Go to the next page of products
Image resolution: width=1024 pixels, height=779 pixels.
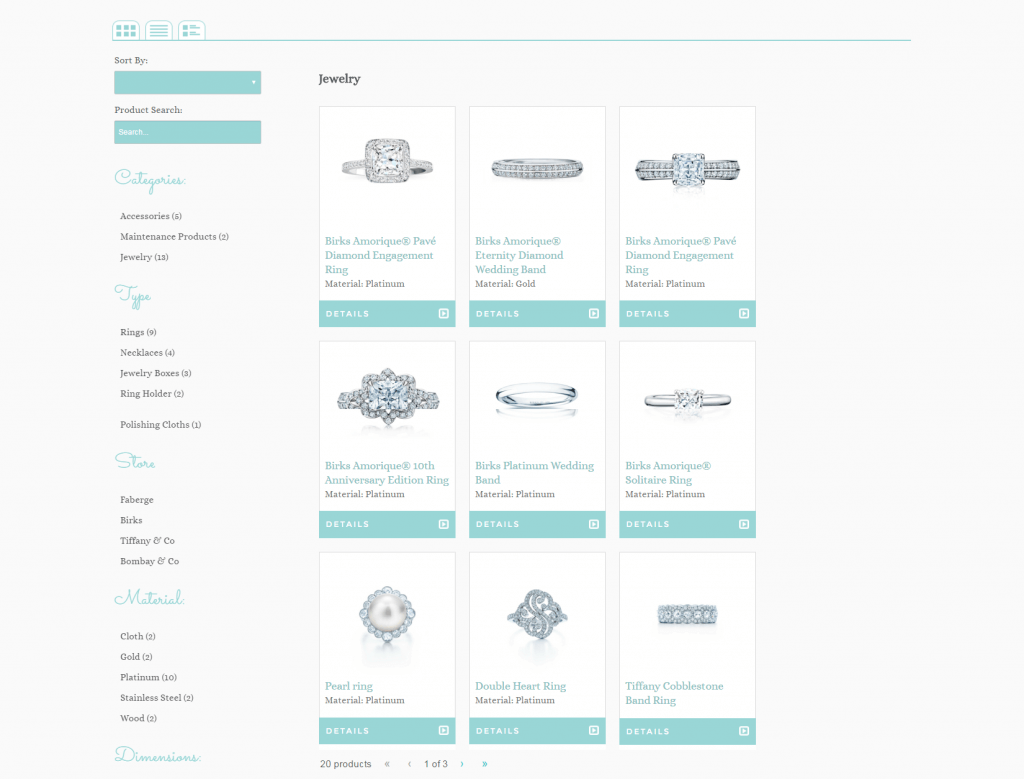coord(462,764)
